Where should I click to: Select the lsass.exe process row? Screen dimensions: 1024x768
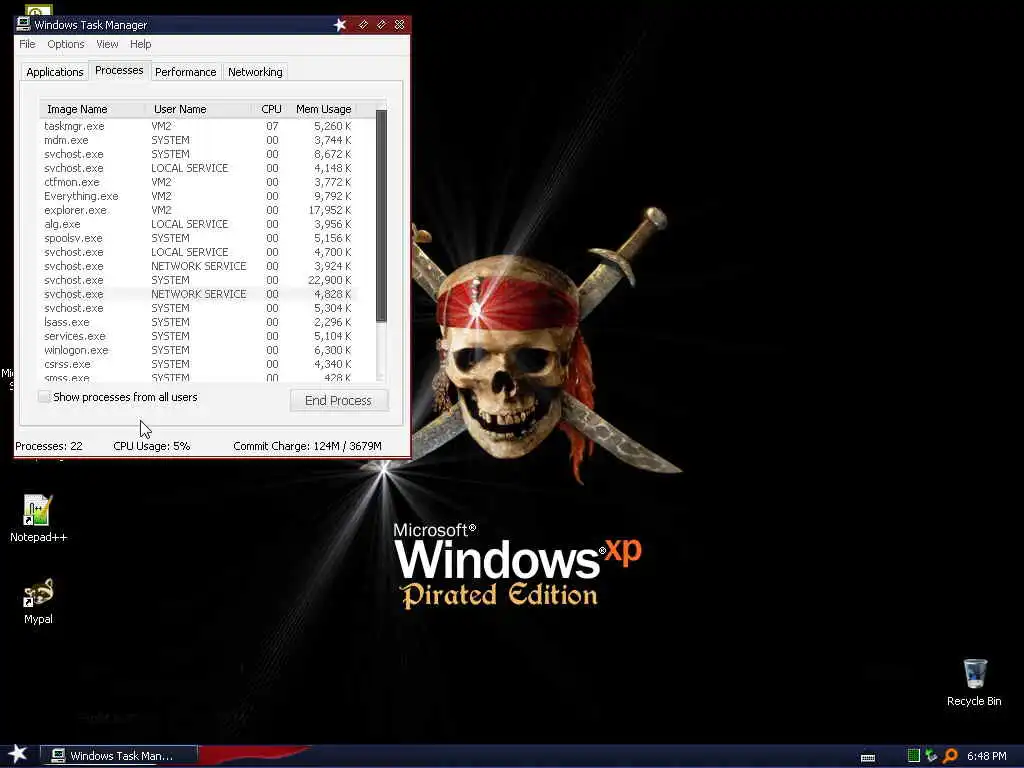[x=199, y=322]
